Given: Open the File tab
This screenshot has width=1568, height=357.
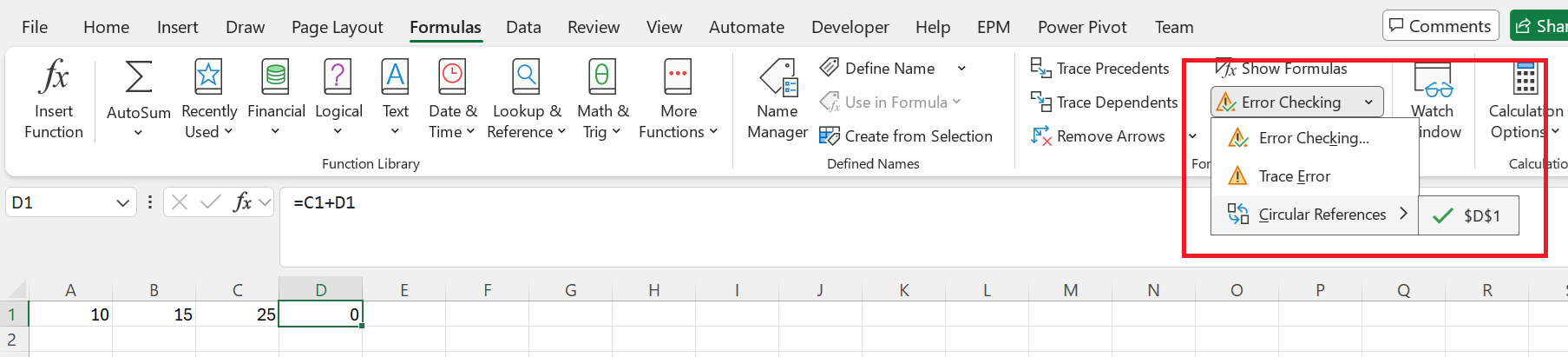Looking at the screenshot, I should pyautogui.click(x=35, y=27).
